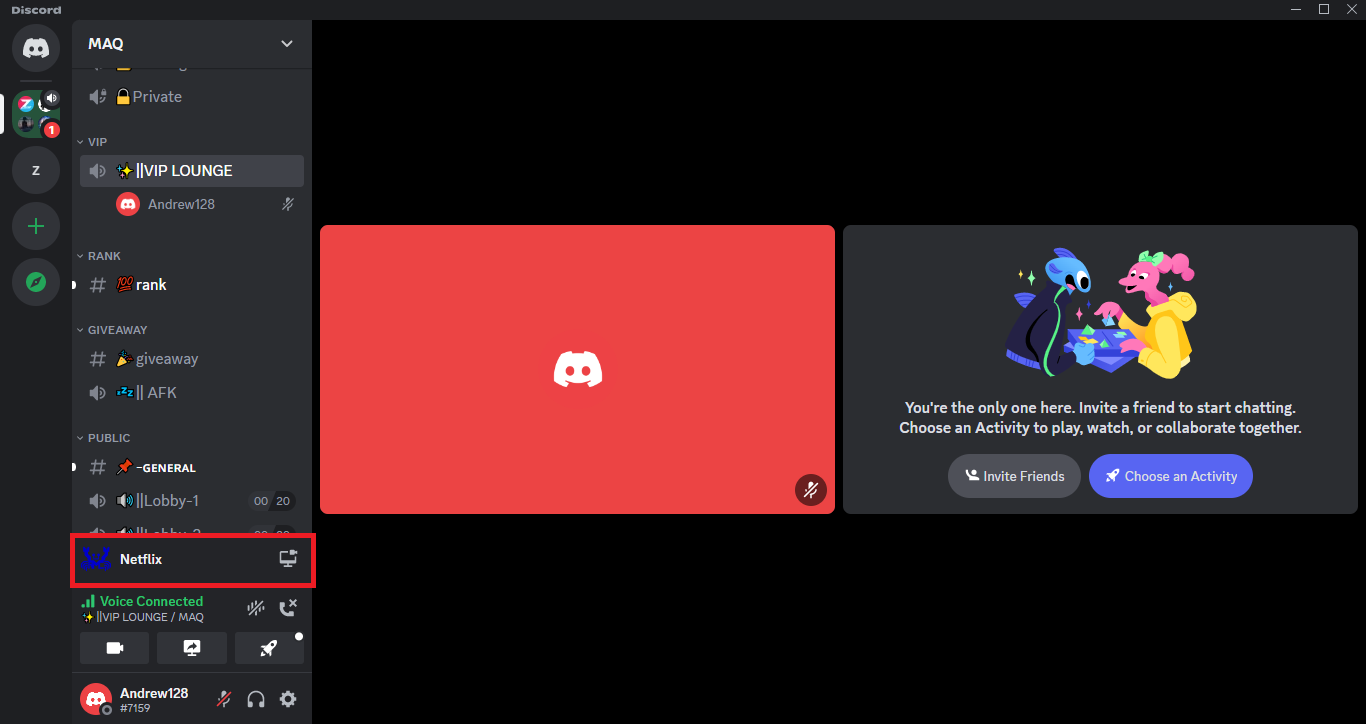Toggle noise suppression next to Voice Connected
This screenshot has height=724, width=1366.
click(256, 608)
